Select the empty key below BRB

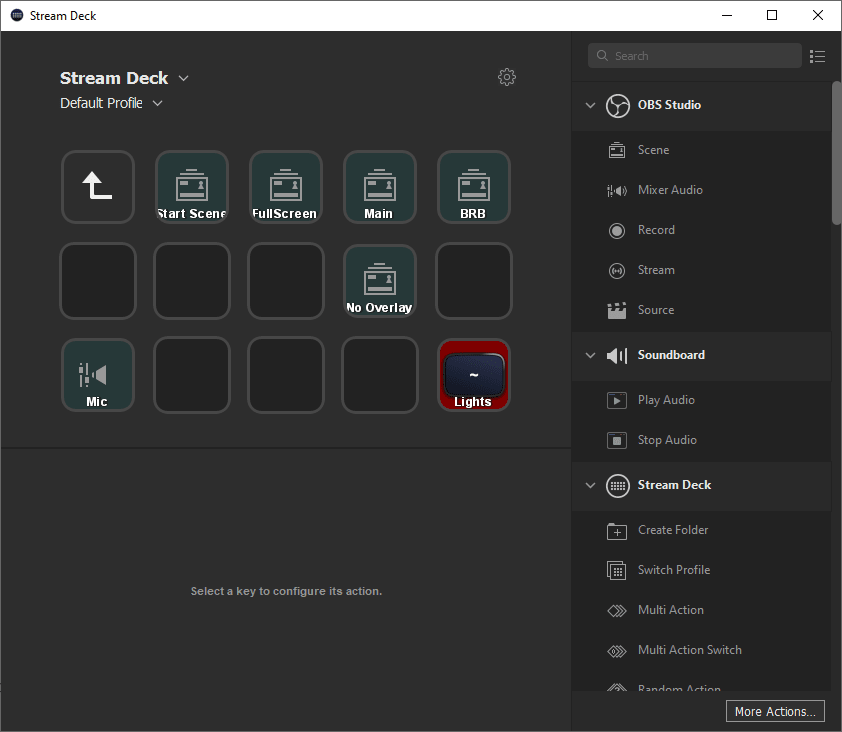point(474,280)
